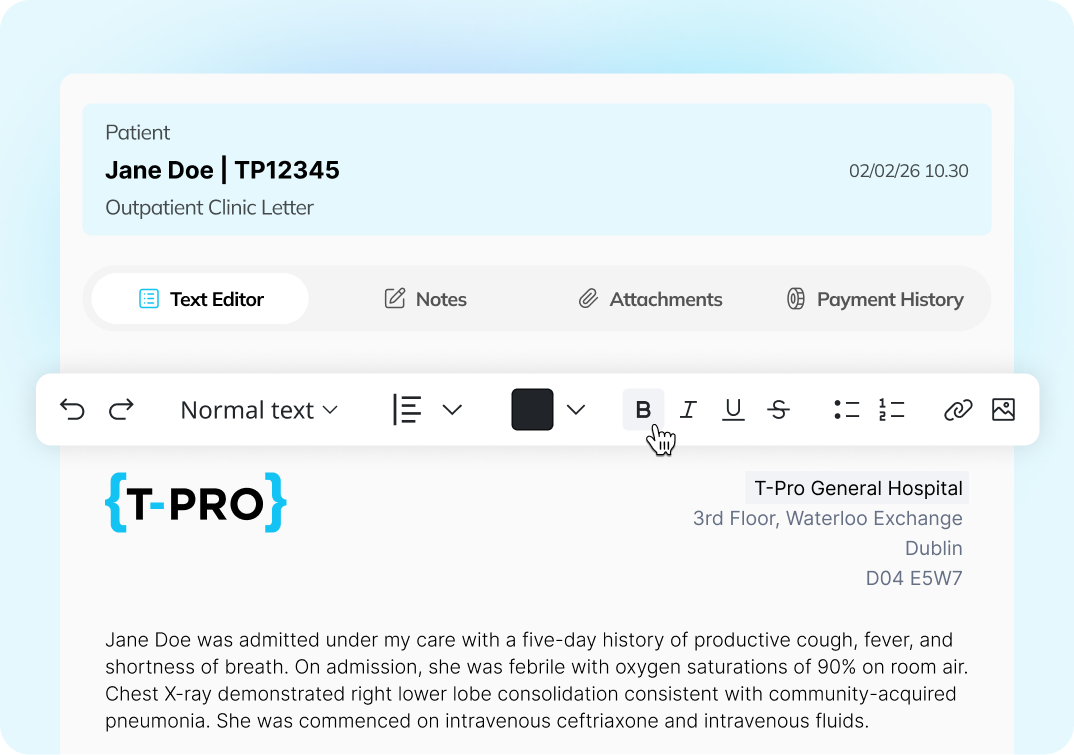Click the T-PRO logo in the letter

pos(196,503)
